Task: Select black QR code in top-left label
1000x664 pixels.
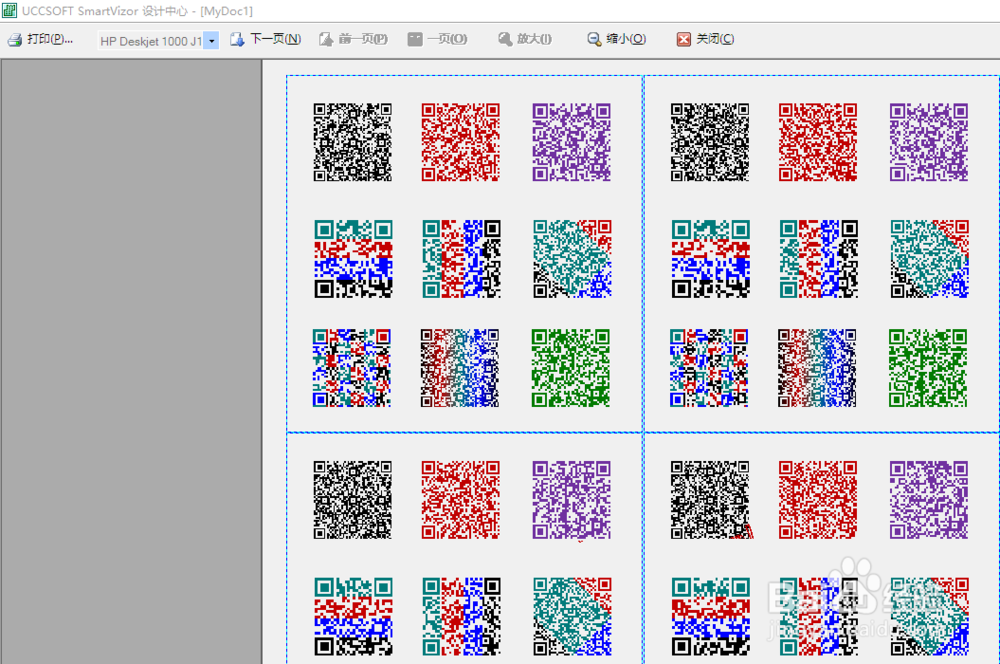Action: (353, 142)
